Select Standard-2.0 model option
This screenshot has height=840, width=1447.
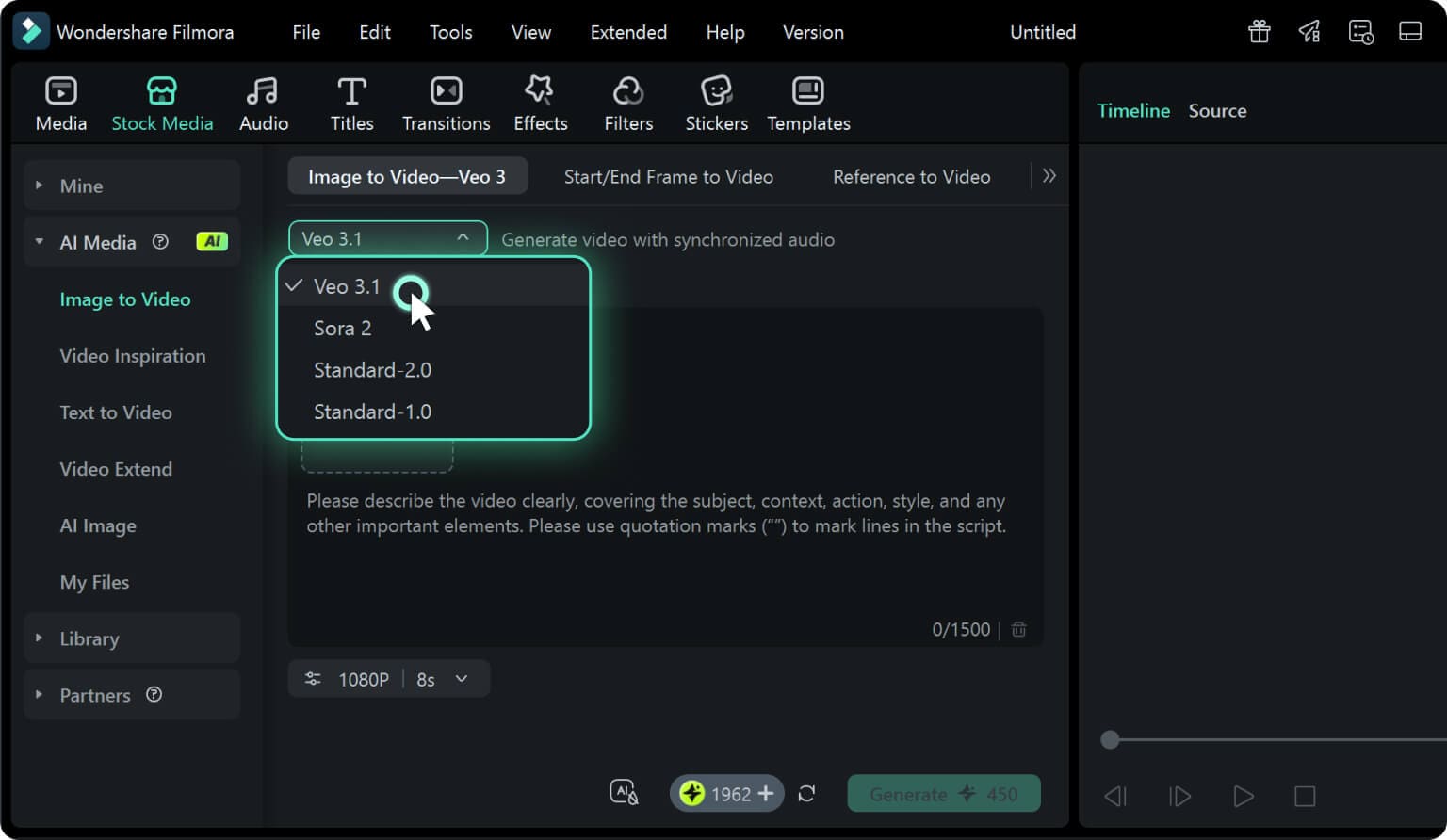coord(372,370)
